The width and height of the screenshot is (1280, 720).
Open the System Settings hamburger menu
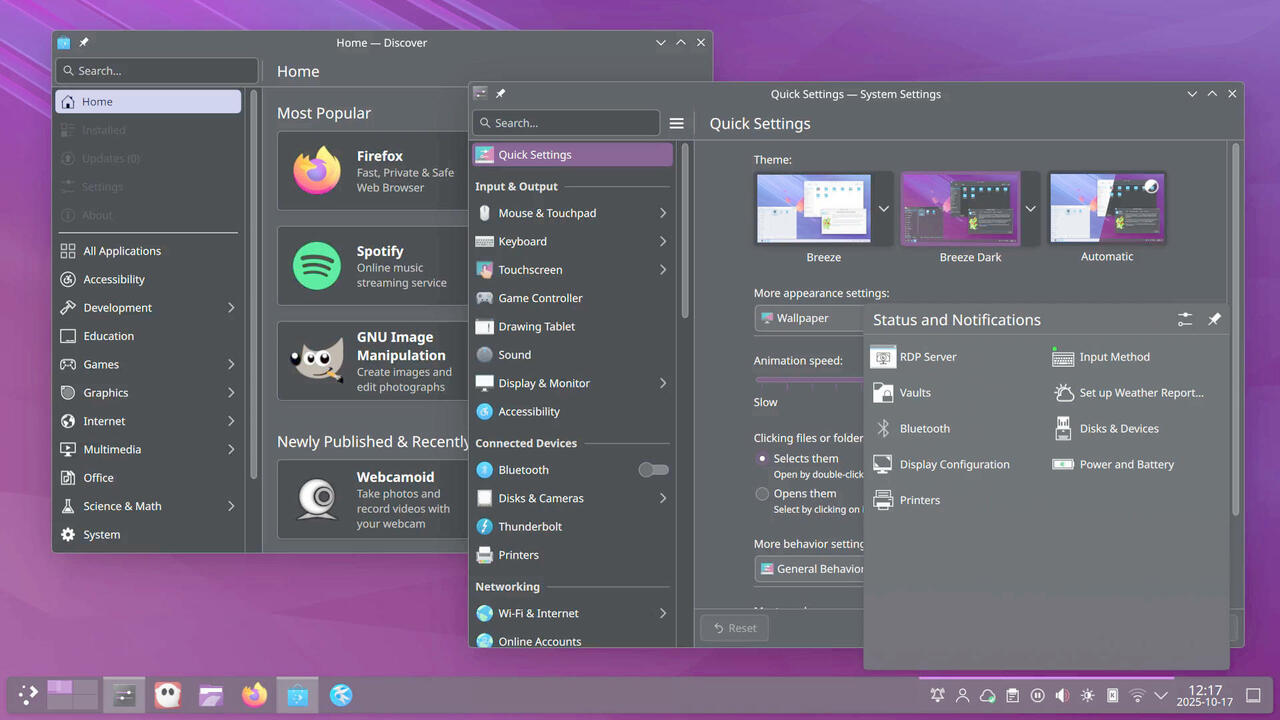pos(677,123)
